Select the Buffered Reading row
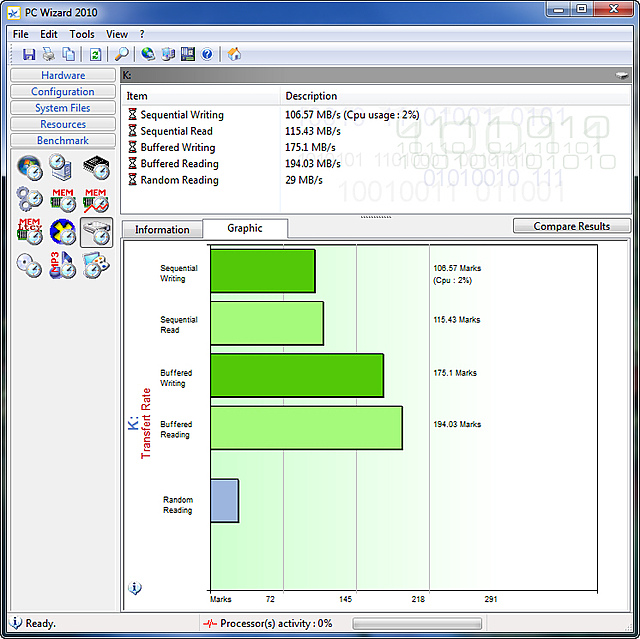Image resolution: width=640 pixels, height=639 pixels. click(376, 164)
